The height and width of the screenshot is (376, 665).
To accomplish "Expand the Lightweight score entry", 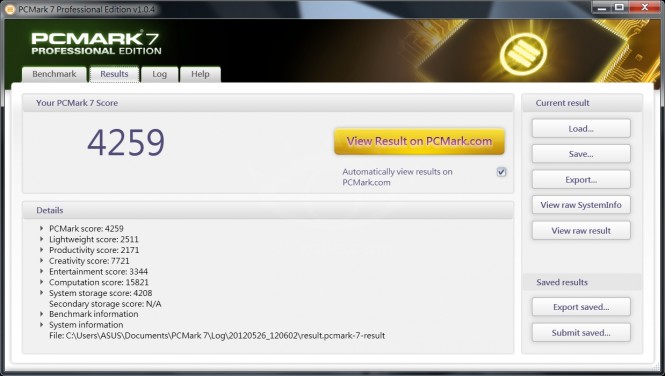I will click(x=42, y=239).
